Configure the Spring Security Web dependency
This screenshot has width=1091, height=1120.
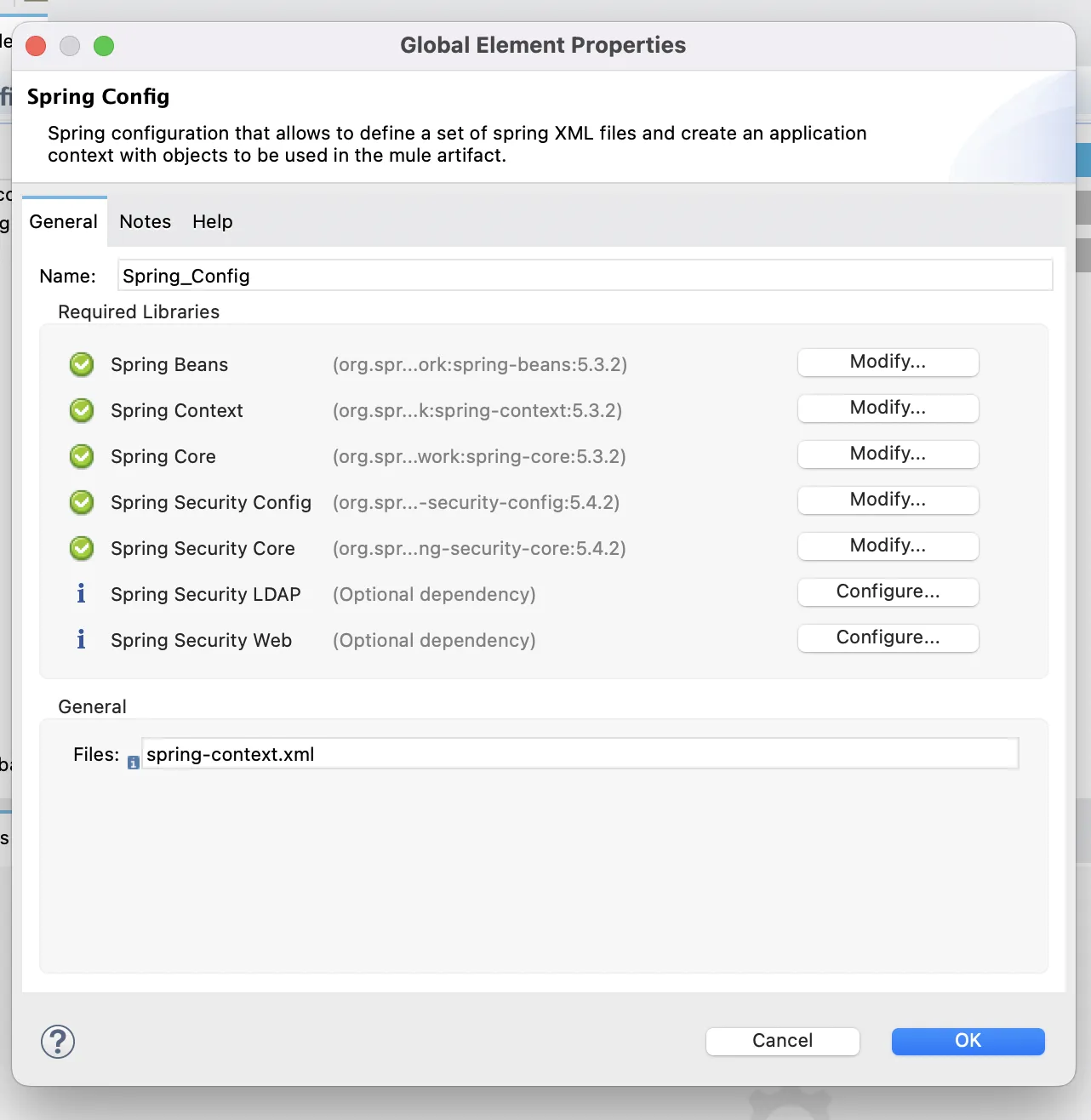tap(888, 638)
